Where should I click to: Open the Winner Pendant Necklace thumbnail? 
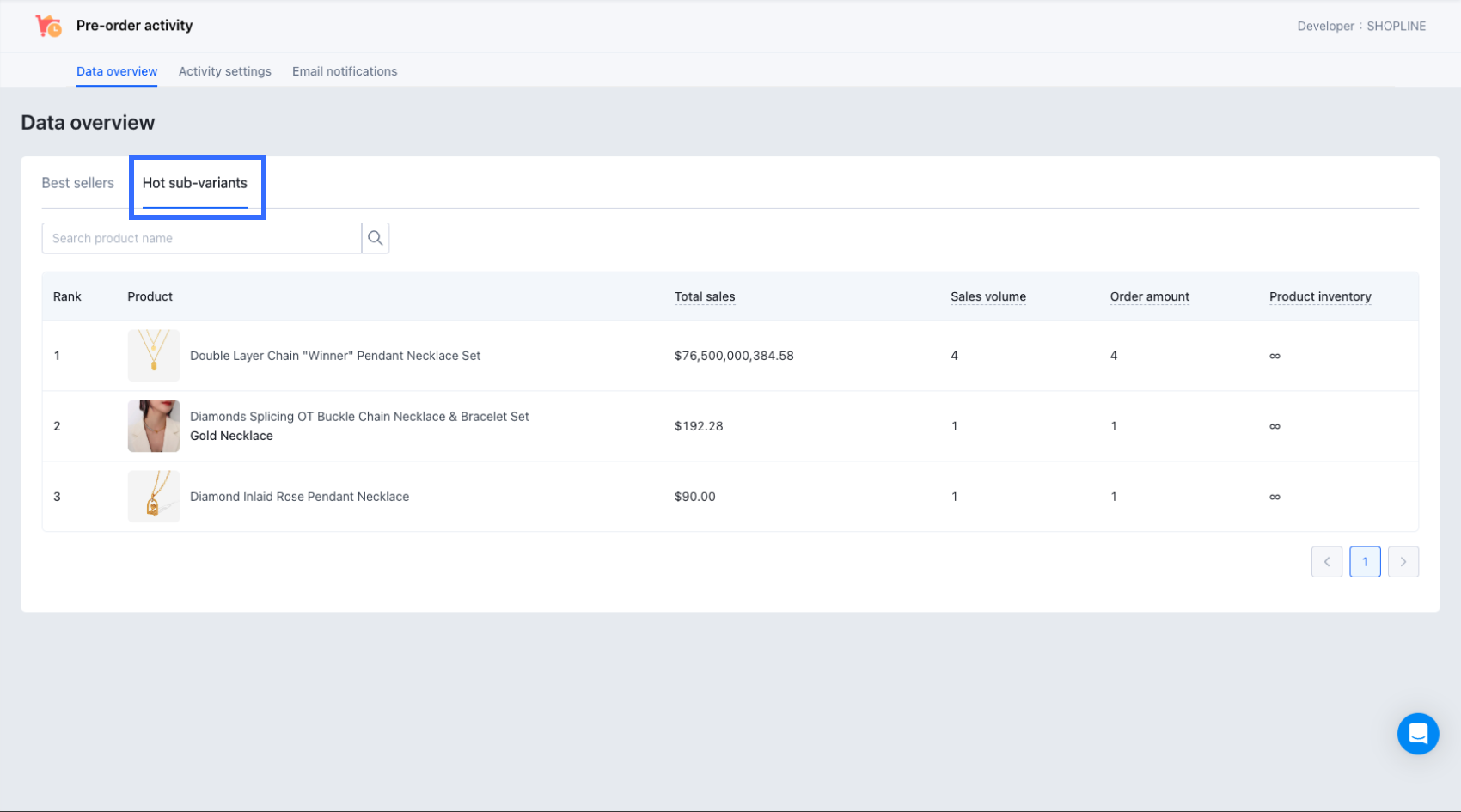pyautogui.click(x=154, y=356)
